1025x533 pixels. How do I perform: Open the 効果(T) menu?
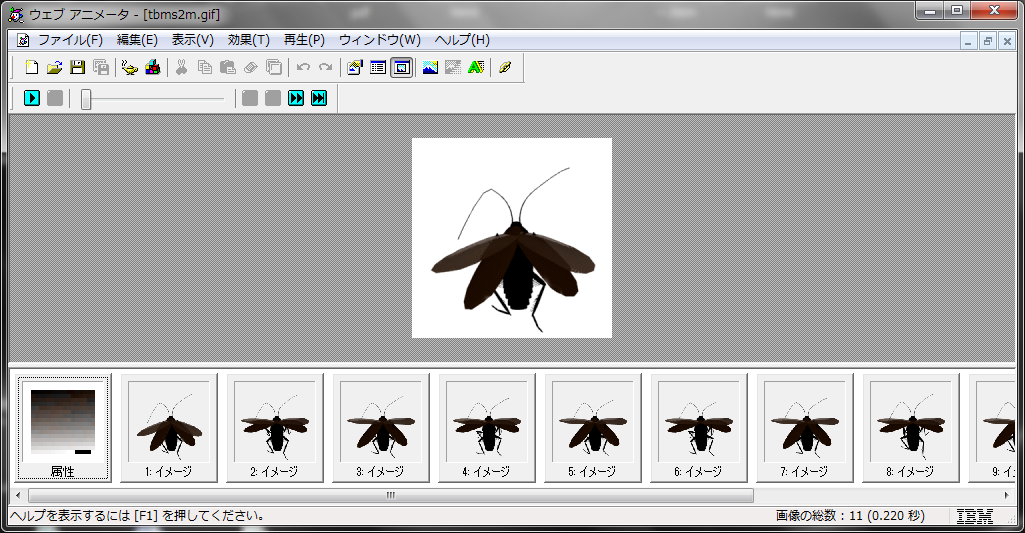(x=248, y=40)
